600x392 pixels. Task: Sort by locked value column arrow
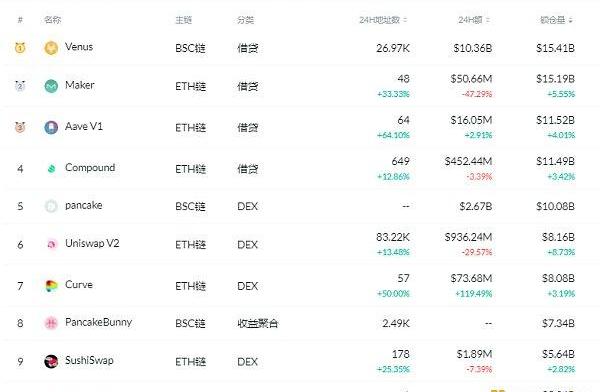tap(571, 20)
